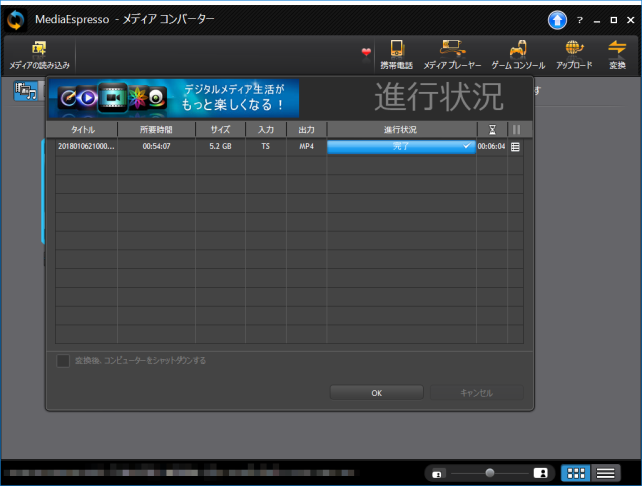Toggle shutdown computer after conversion checkbox
Viewport: 642px width, 486px height.
63,361
